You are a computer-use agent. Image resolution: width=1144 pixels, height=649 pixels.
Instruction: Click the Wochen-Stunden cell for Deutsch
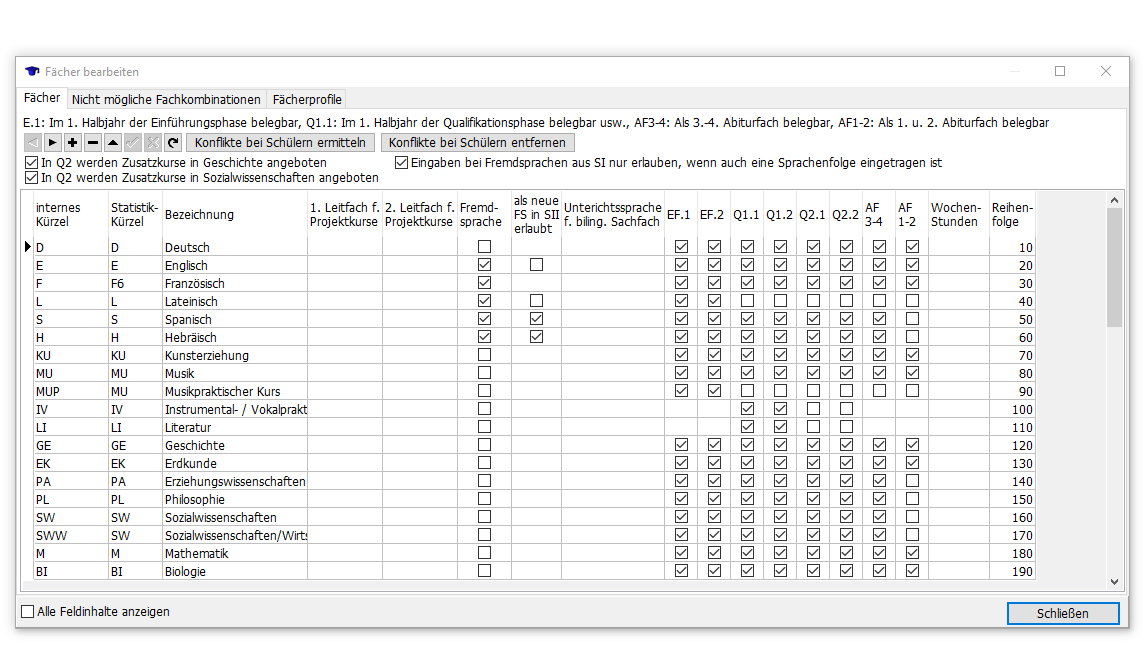[x=959, y=247]
